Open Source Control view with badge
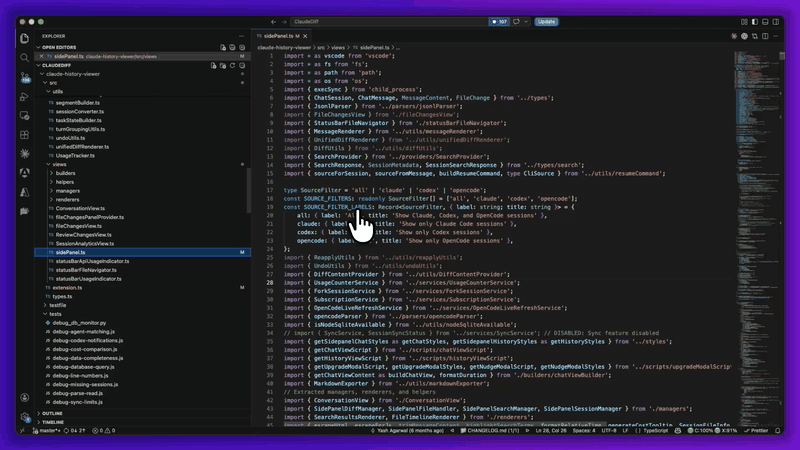 click(24, 77)
